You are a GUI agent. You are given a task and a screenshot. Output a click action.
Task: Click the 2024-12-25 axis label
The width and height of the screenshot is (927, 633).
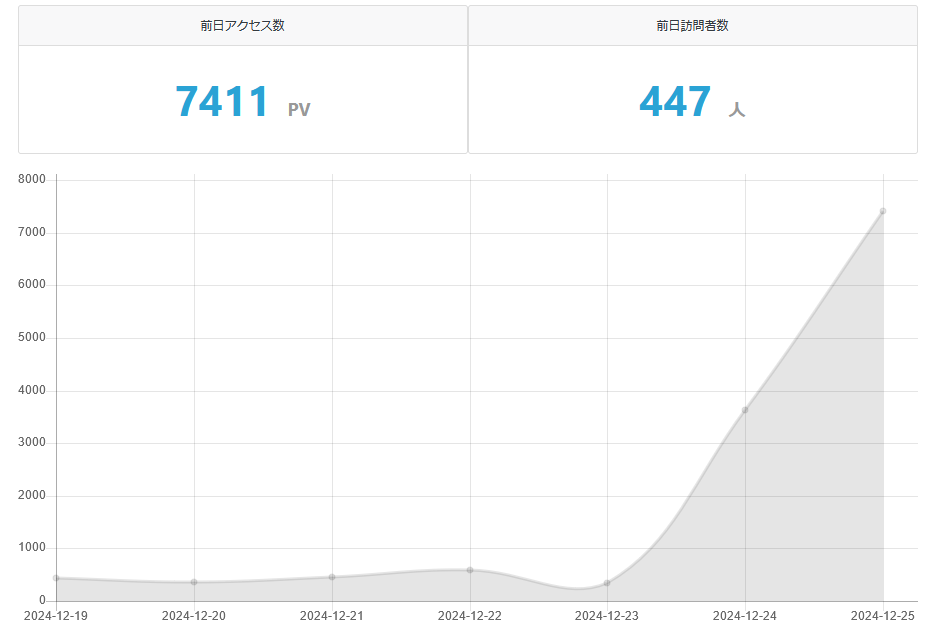pos(883,616)
